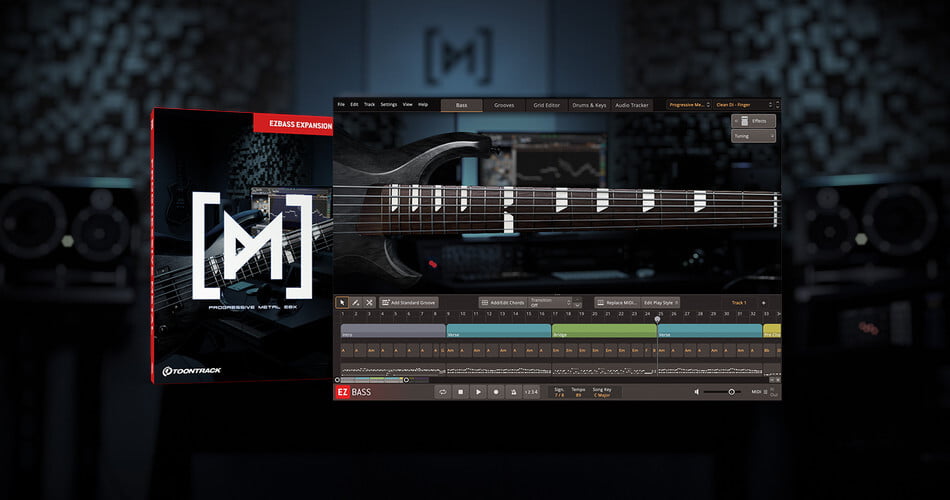
Task: Select the pencil draw tool
Action: (x=356, y=302)
